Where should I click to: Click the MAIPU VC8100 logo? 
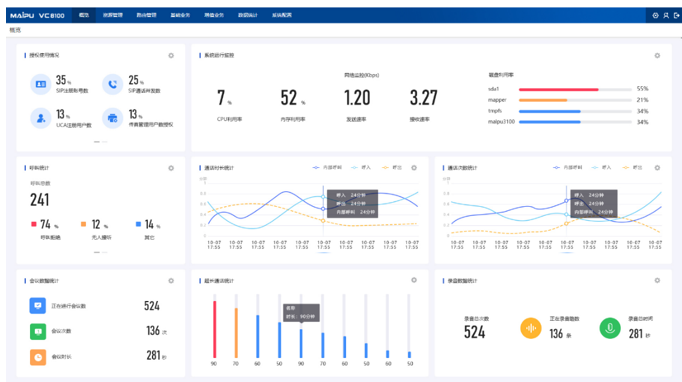tap(37, 16)
